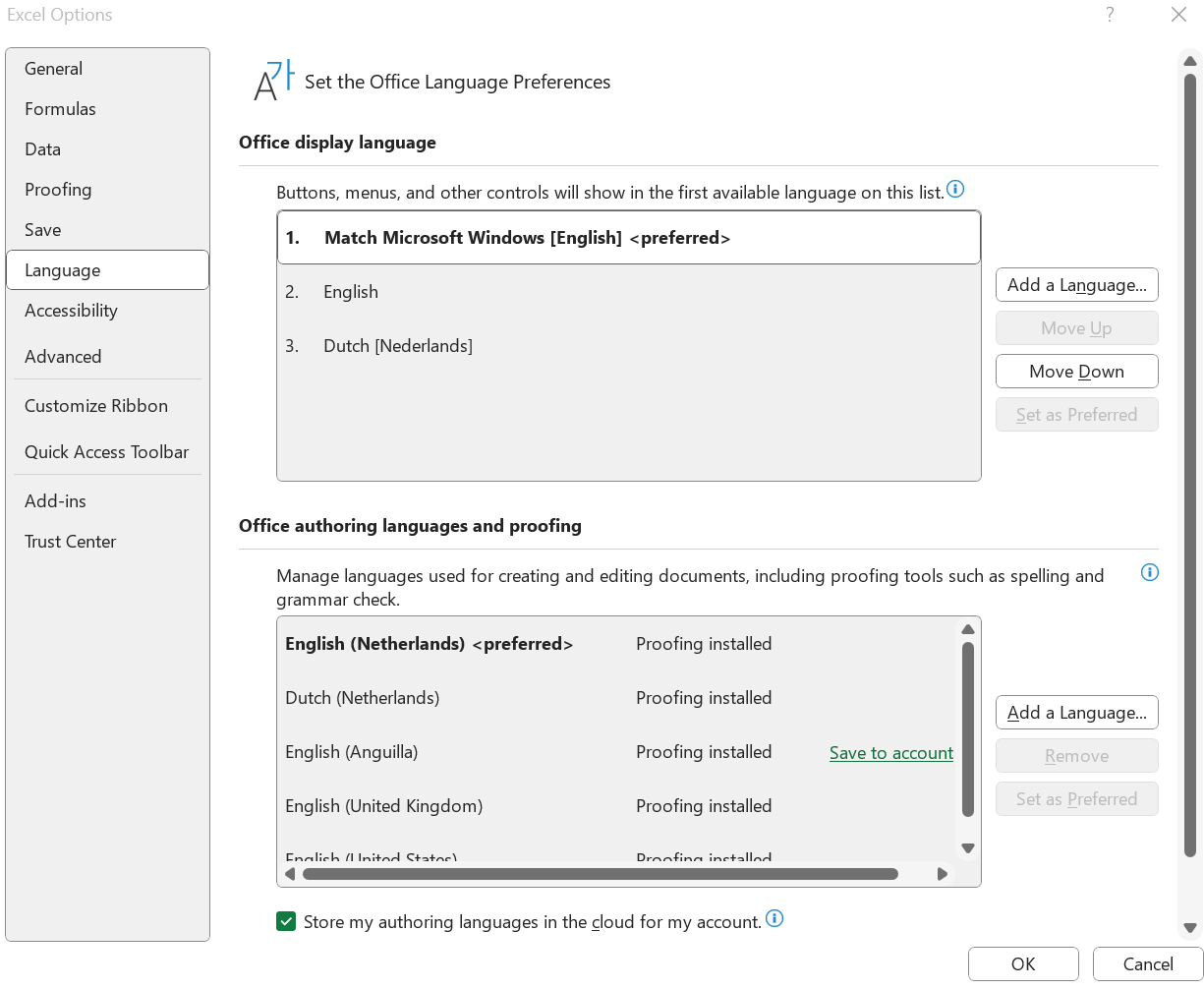Go to Customize Ribbon settings

pos(96,406)
